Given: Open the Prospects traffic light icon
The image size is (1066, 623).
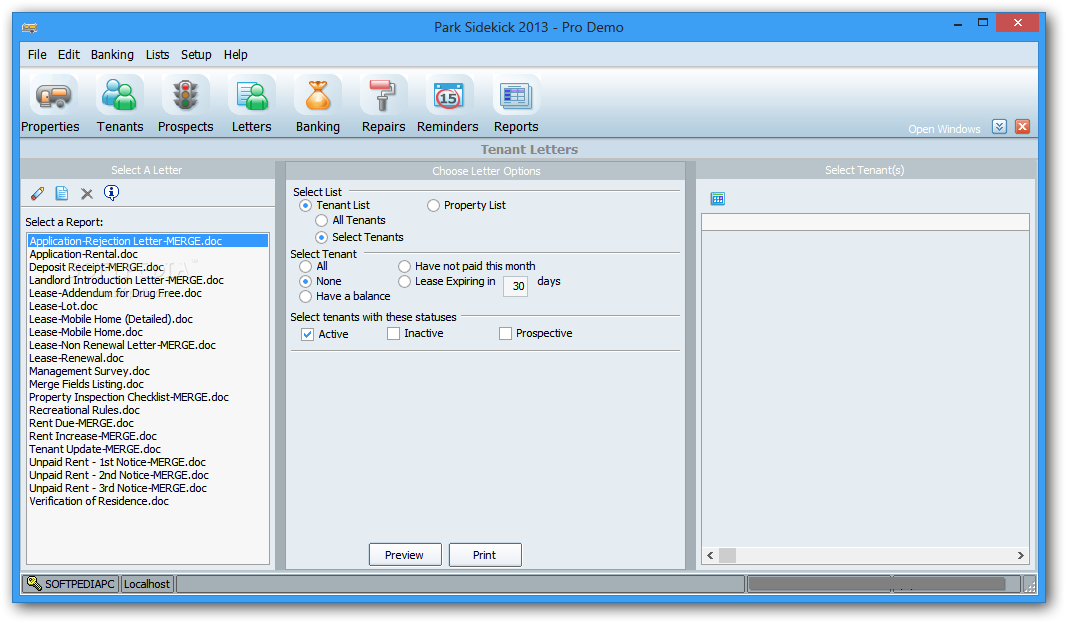Looking at the screenshot, I should [x=185, y=97].
